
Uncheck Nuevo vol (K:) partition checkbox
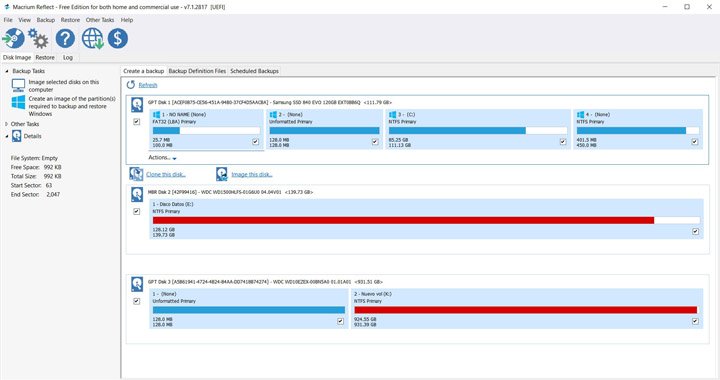click(695, 321)
